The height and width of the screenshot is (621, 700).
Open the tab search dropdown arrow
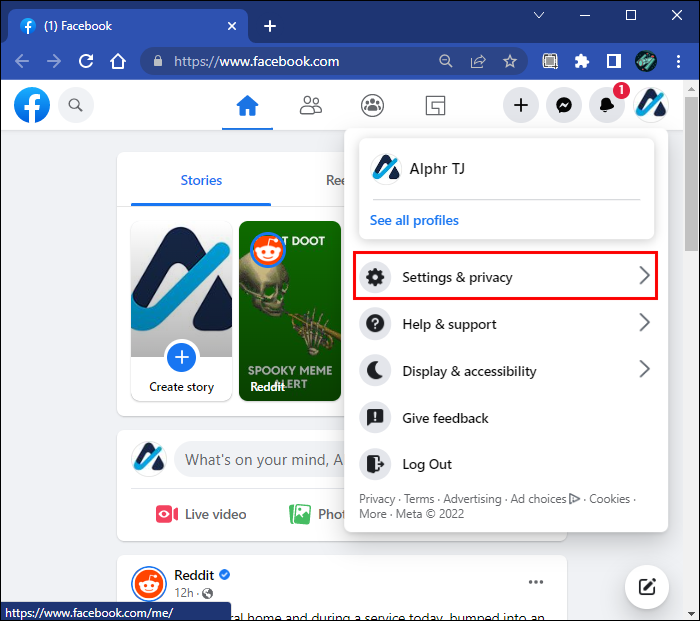click(x=539, y=15)
